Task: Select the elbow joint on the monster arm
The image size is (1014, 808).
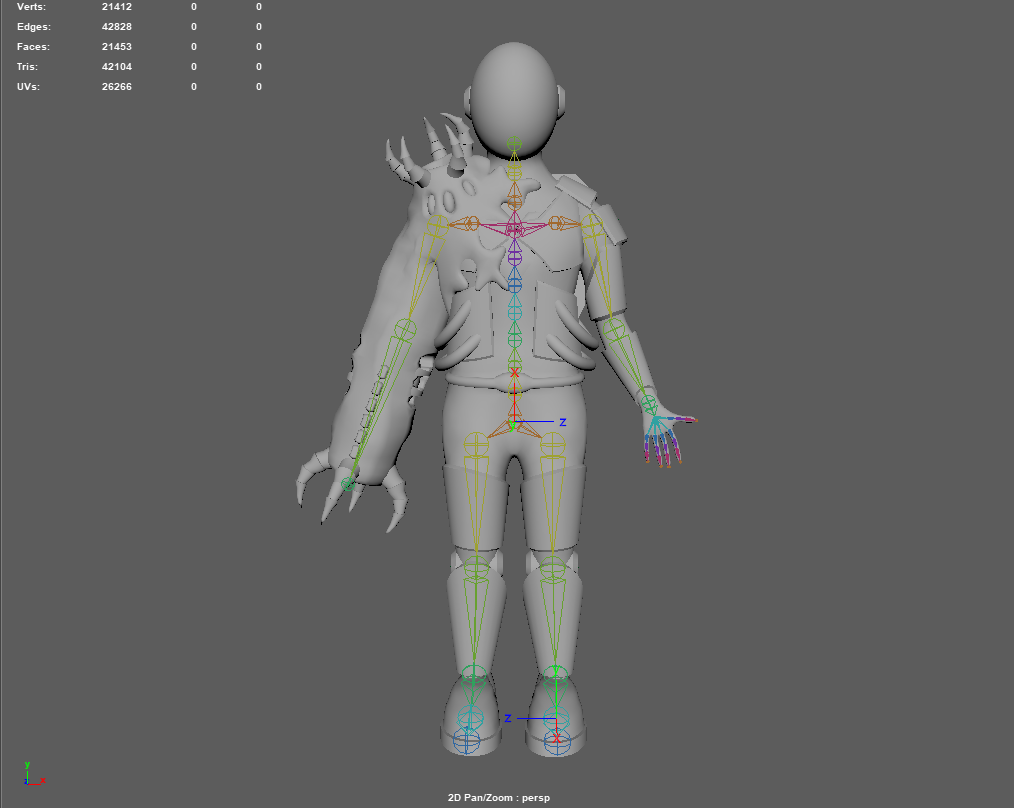Action: (x=404, y=328)
